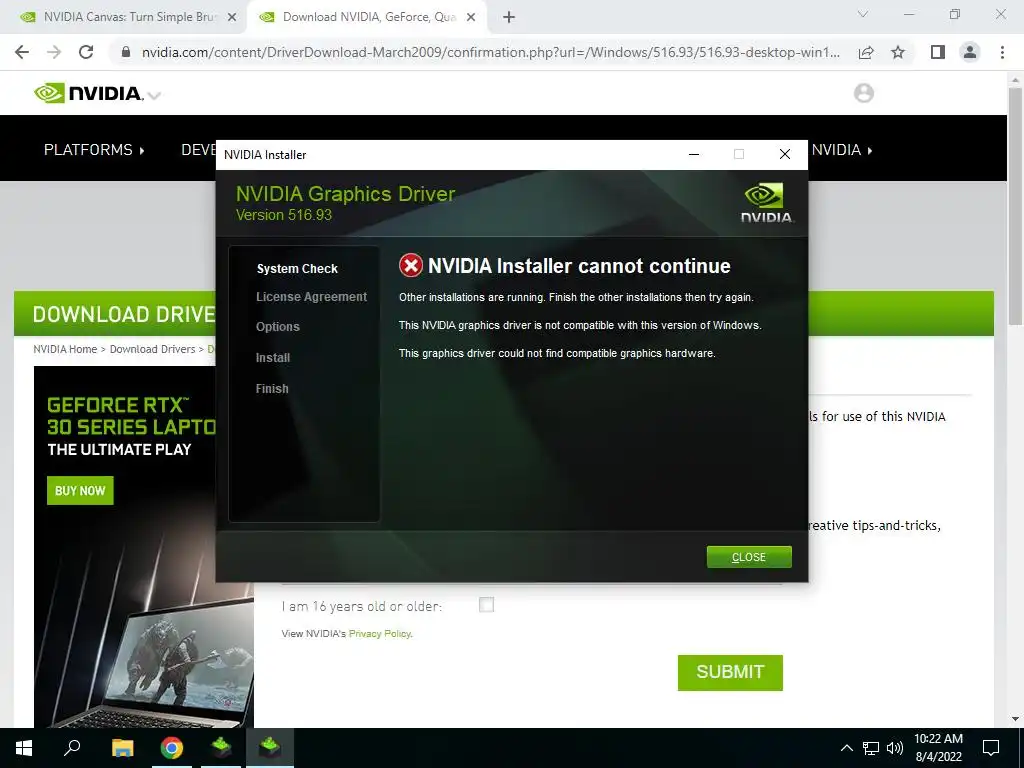This screenshot has width=1024, height=768.
Task: Click the green SUBMIT button
Action: 730,673
